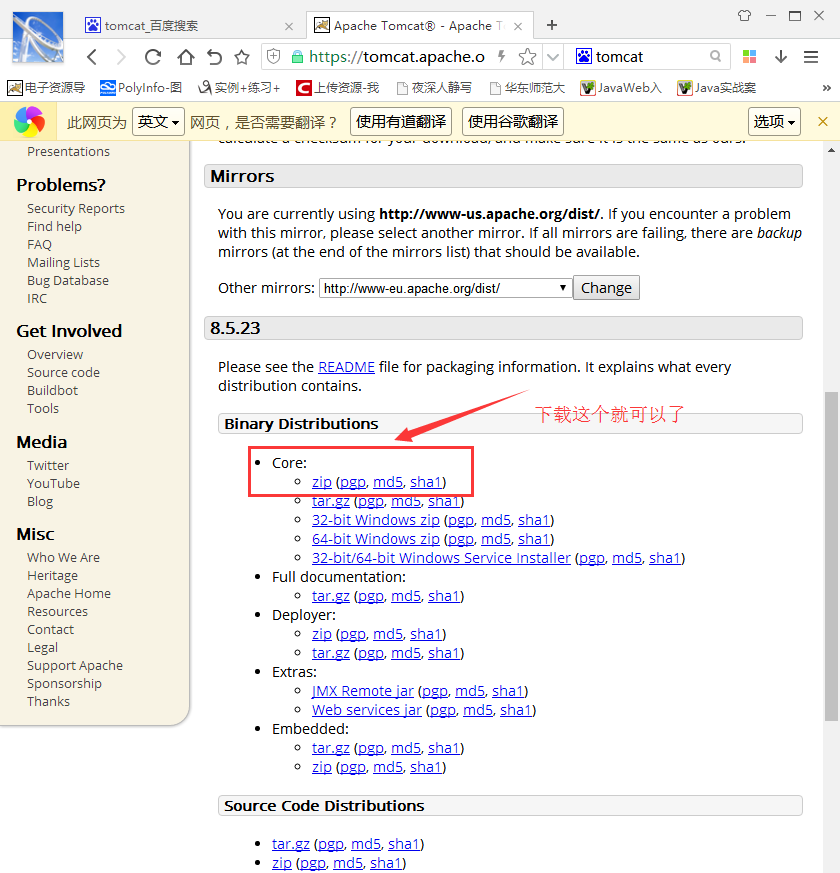The height and width of the screenshot is (873, 840).
Task: Download 32-bit/64-bit Windows Service Installer
Action: click(x=441, y=558)
